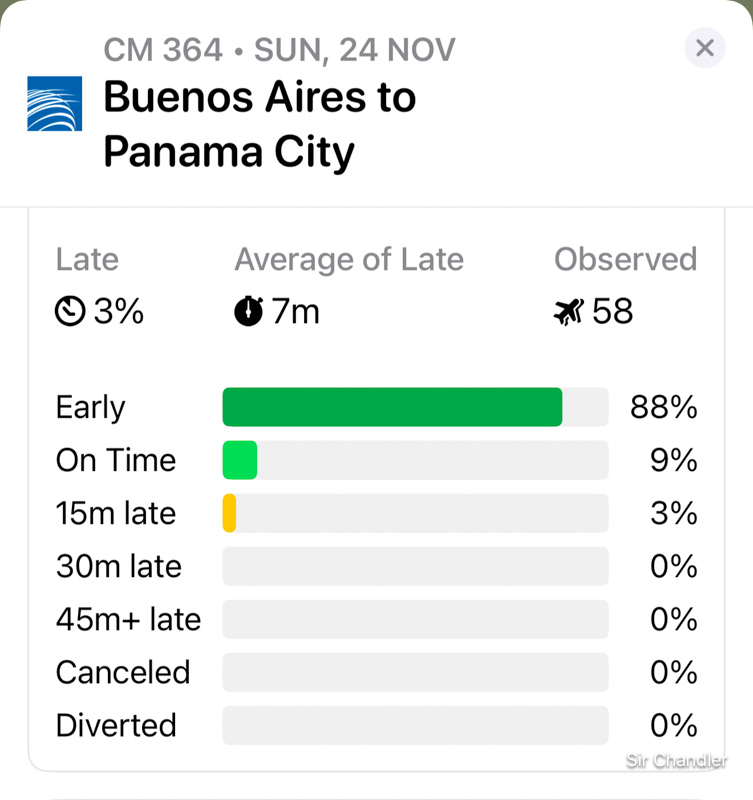The image size is (753, 800).
Task: Tap the empty 30m late bar
Action: (x=415, y=566)
